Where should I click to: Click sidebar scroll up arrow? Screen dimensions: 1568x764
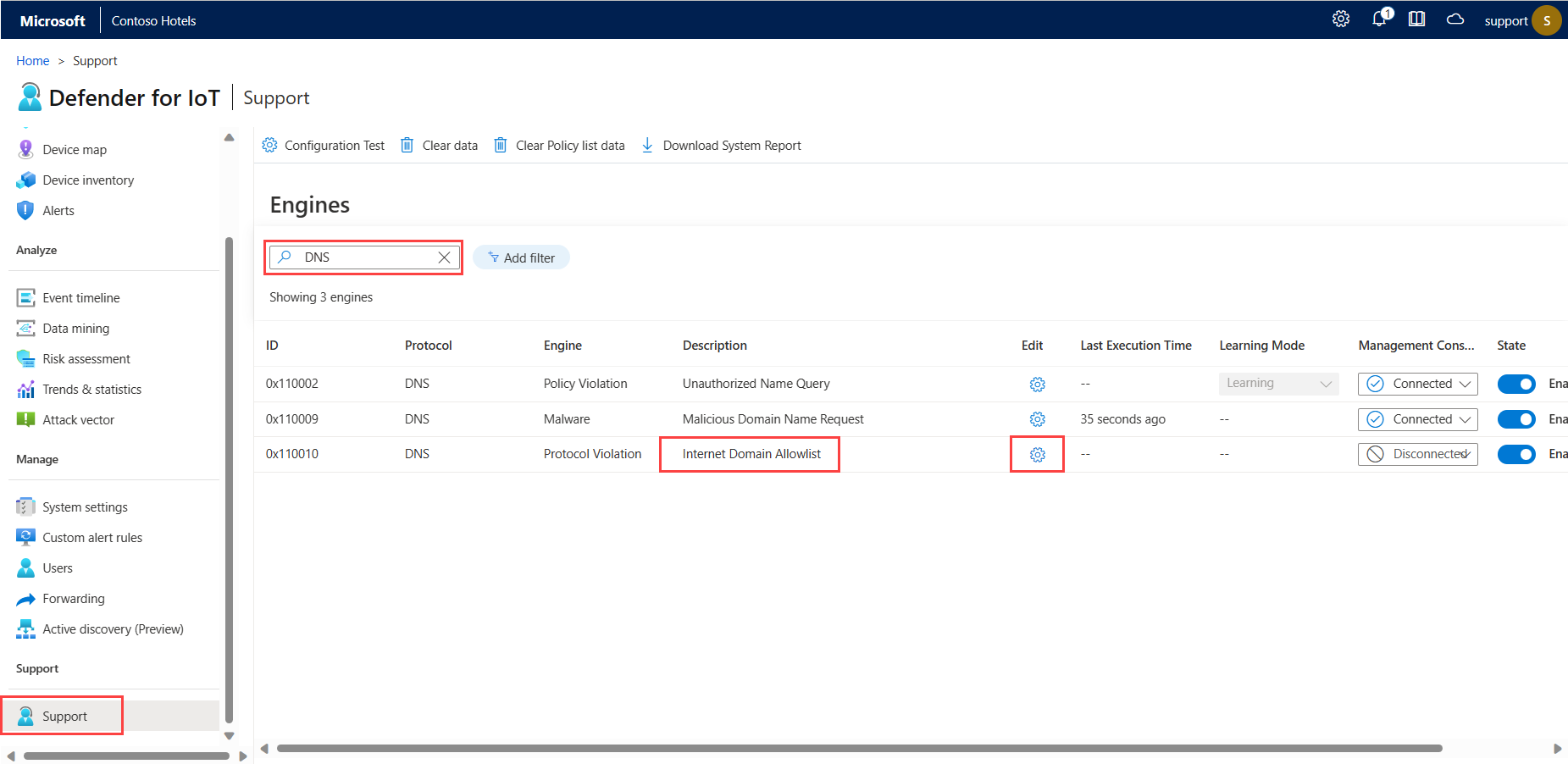click(229, 137)
